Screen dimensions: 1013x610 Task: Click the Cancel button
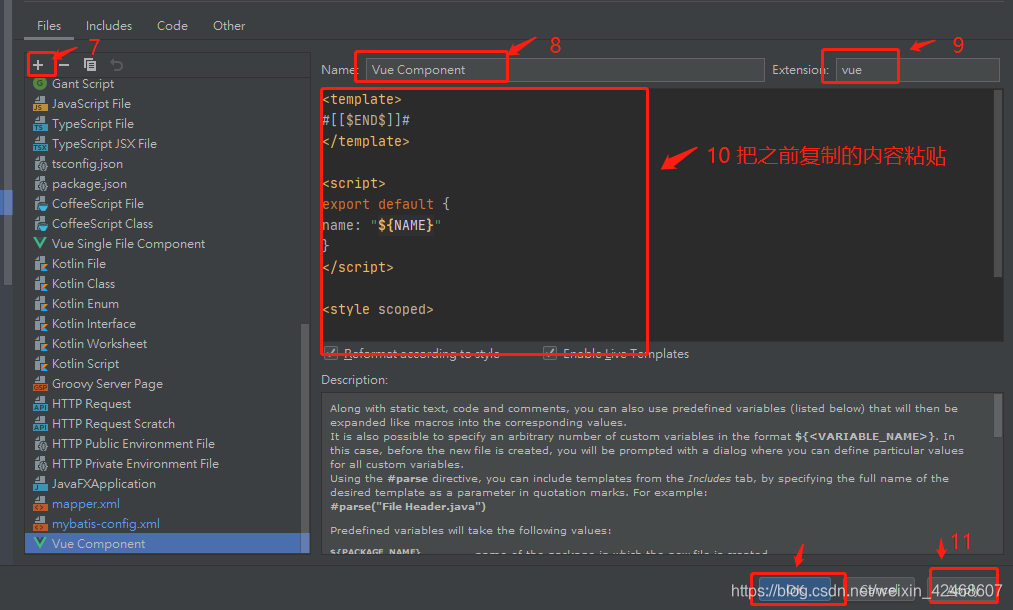880,588
